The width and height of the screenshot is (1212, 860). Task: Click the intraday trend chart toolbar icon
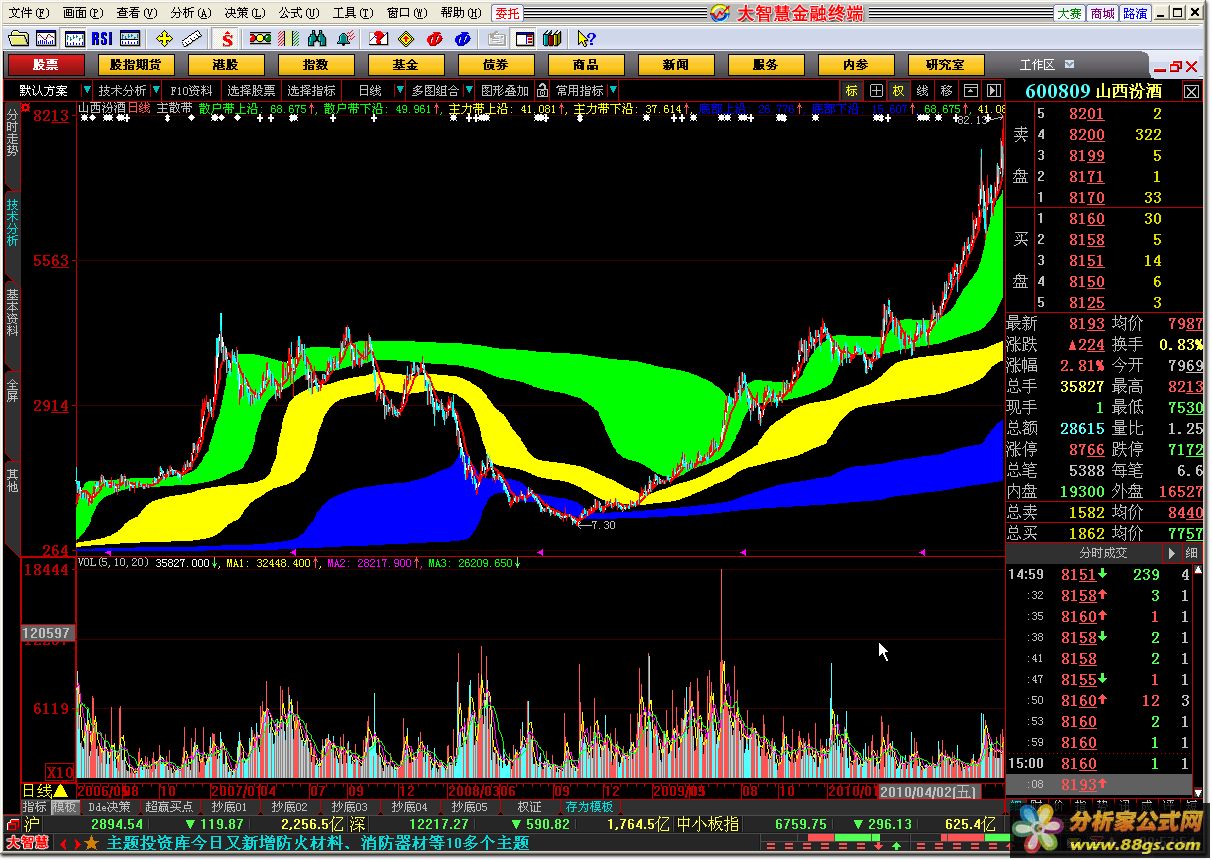46,39
